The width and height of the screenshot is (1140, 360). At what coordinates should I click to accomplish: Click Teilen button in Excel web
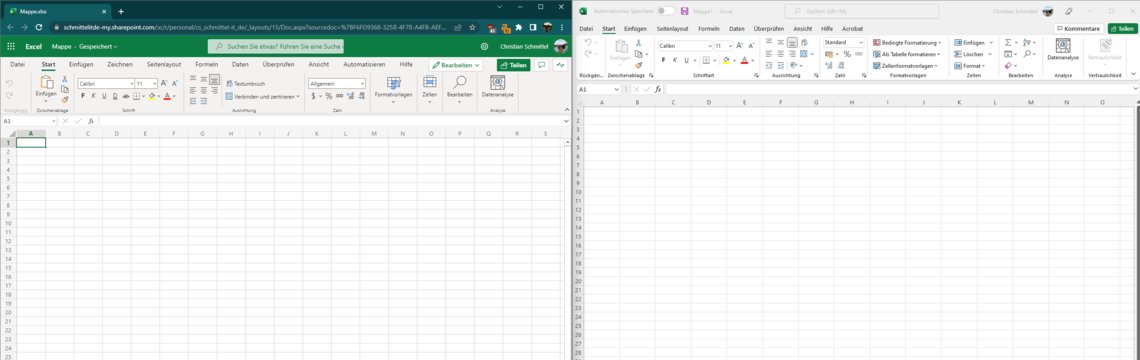pos(513,65)
